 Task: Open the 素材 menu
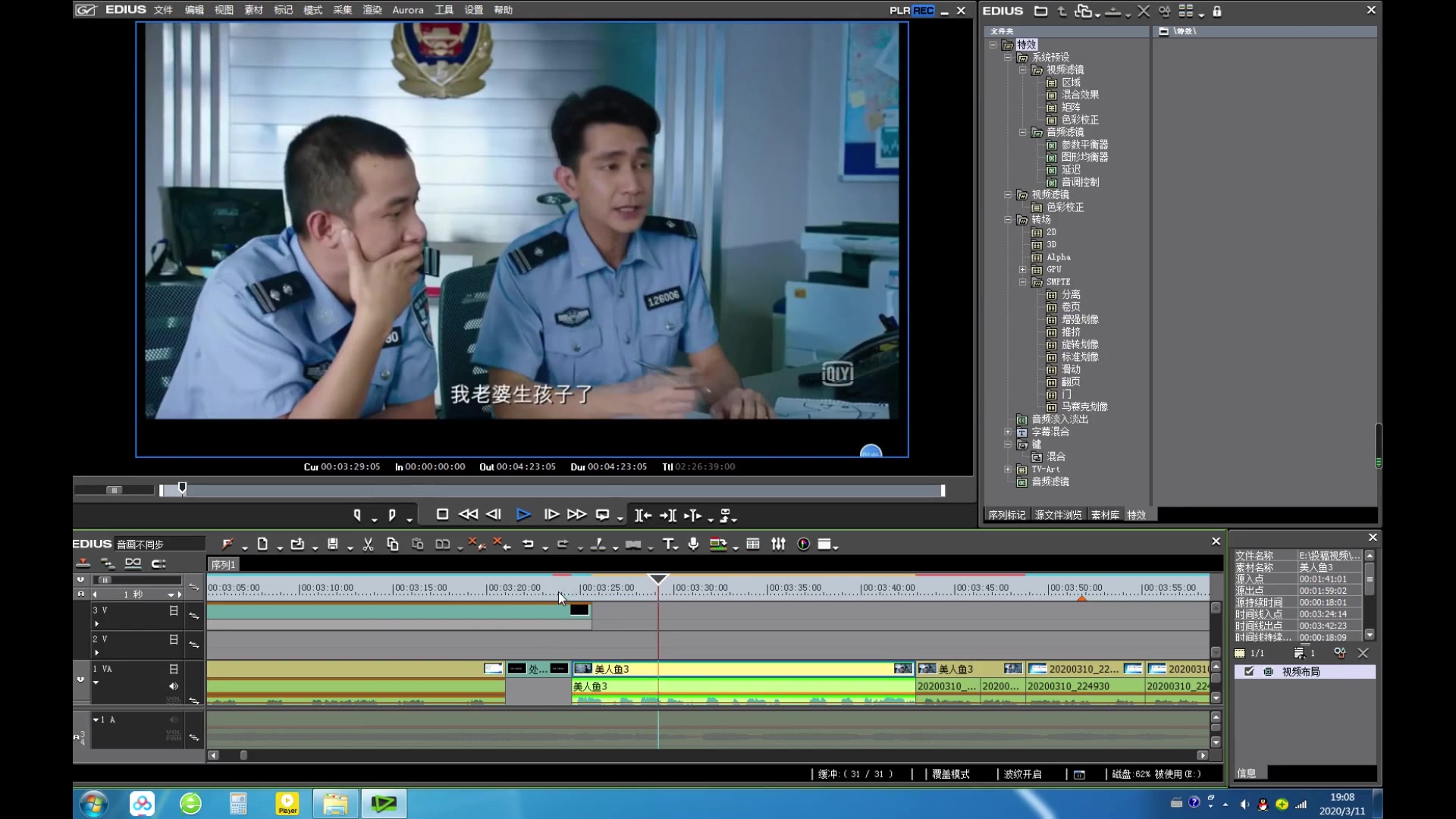[x=253, y=10]
